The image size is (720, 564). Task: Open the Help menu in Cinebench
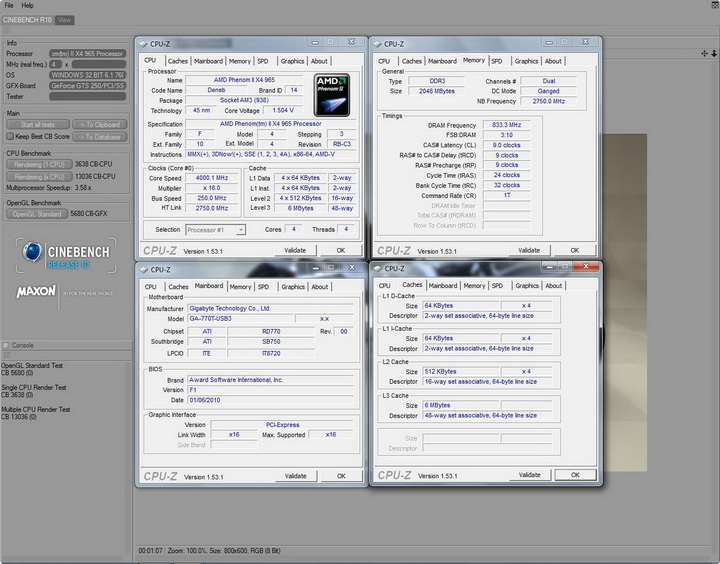pos(28,6)
